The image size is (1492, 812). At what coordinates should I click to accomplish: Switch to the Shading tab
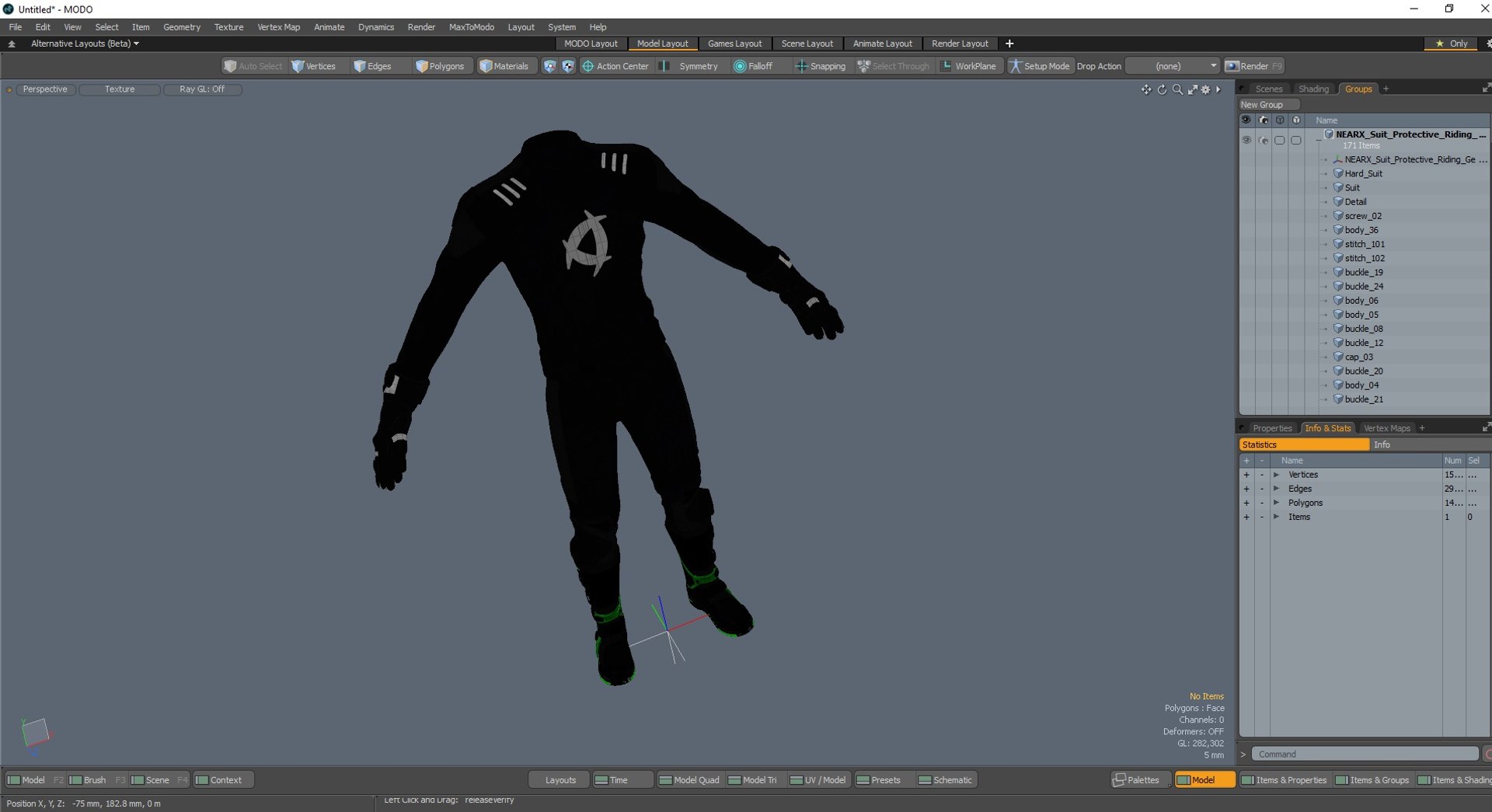tap(1313, 89)
